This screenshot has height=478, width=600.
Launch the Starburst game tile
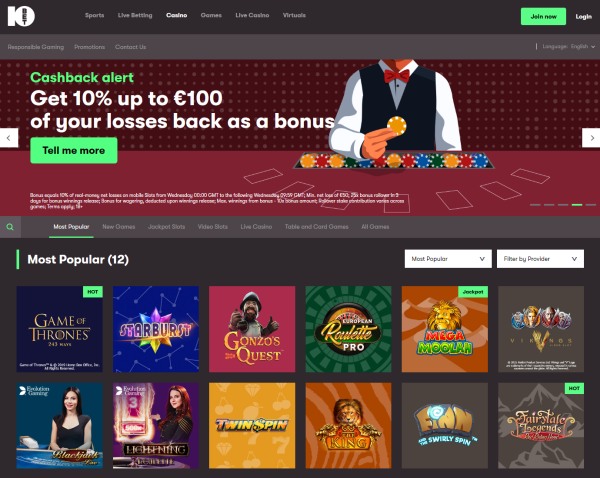point(156,329)
